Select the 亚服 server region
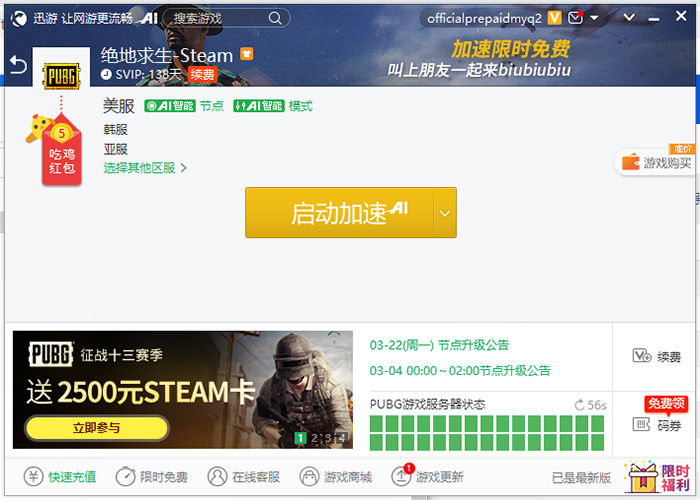This screenshot has width=700, height=500. tap(116, 149)
